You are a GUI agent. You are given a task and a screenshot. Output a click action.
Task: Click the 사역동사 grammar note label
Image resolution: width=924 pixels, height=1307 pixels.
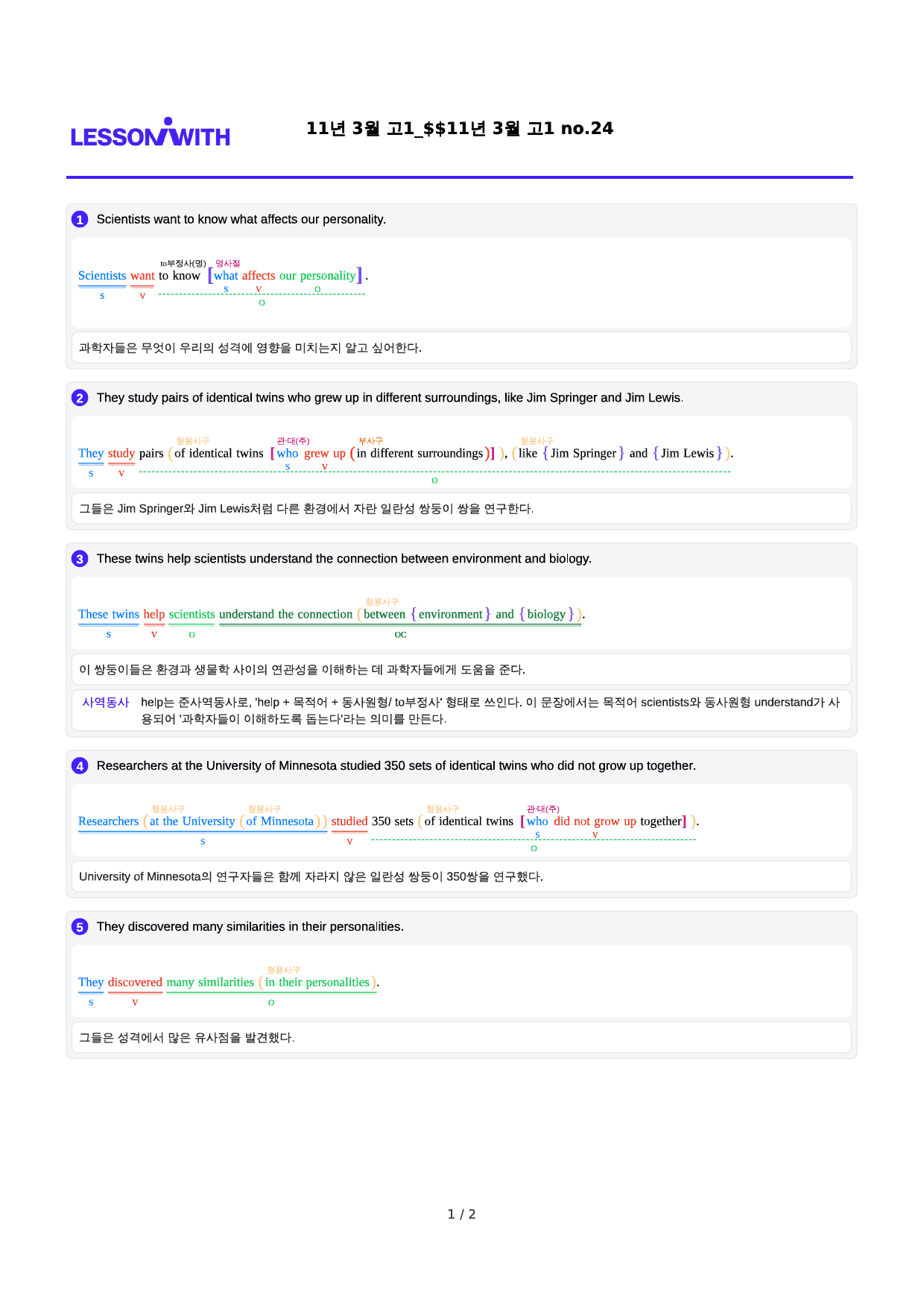(x=106, y=702)
